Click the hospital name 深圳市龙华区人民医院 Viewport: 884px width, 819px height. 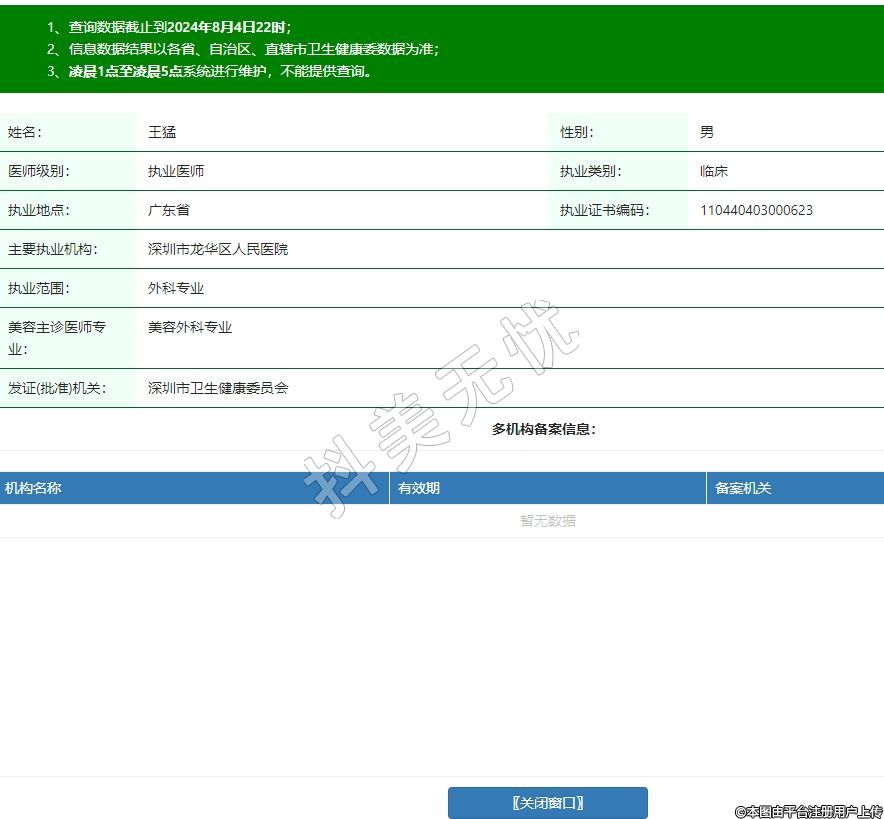(218, 249)
